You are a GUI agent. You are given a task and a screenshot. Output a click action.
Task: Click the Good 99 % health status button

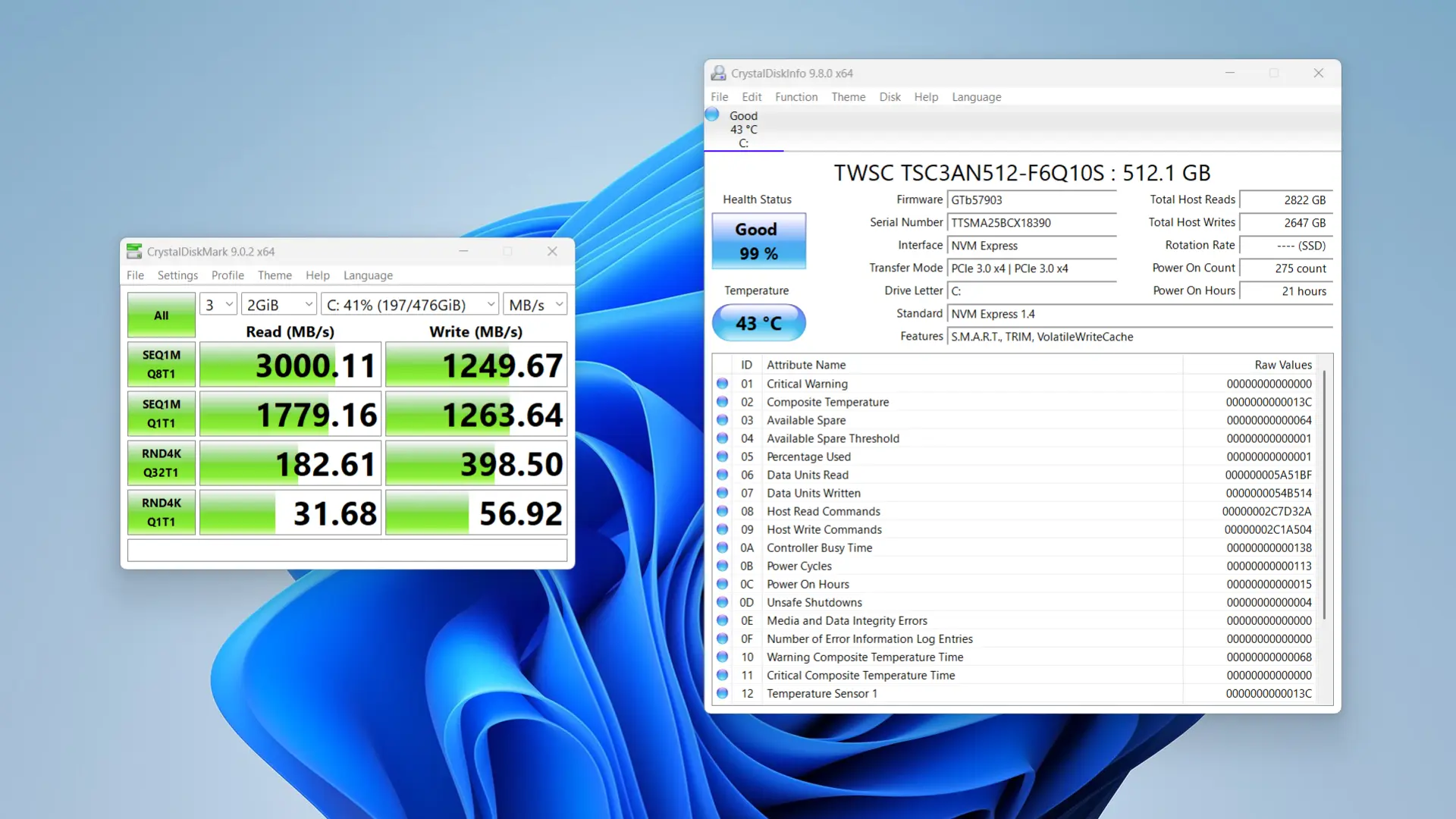tap(758, 240)
